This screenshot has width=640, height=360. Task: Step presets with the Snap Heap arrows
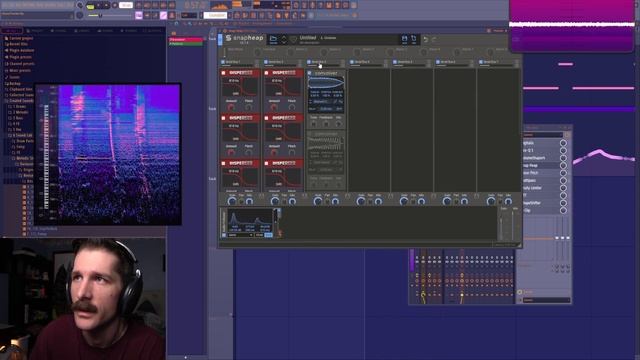[284, 39]
